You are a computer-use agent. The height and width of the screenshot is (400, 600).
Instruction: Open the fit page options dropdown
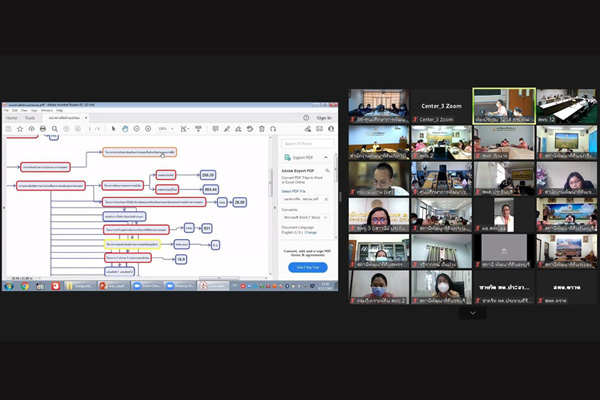185,129
